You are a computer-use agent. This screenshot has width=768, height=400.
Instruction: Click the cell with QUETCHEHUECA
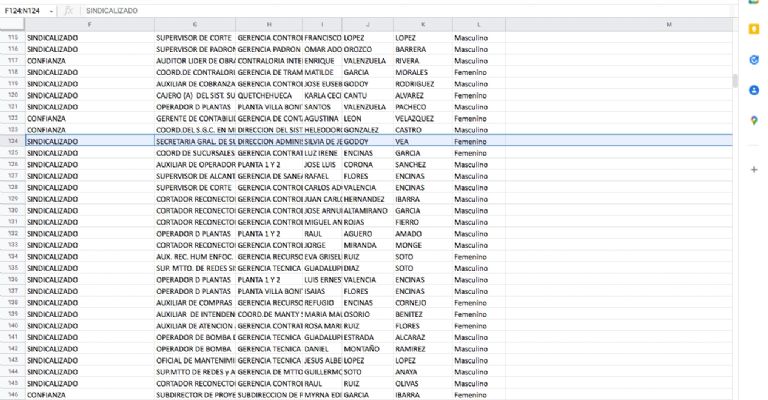pyautogui.click(x=268, y=95)
